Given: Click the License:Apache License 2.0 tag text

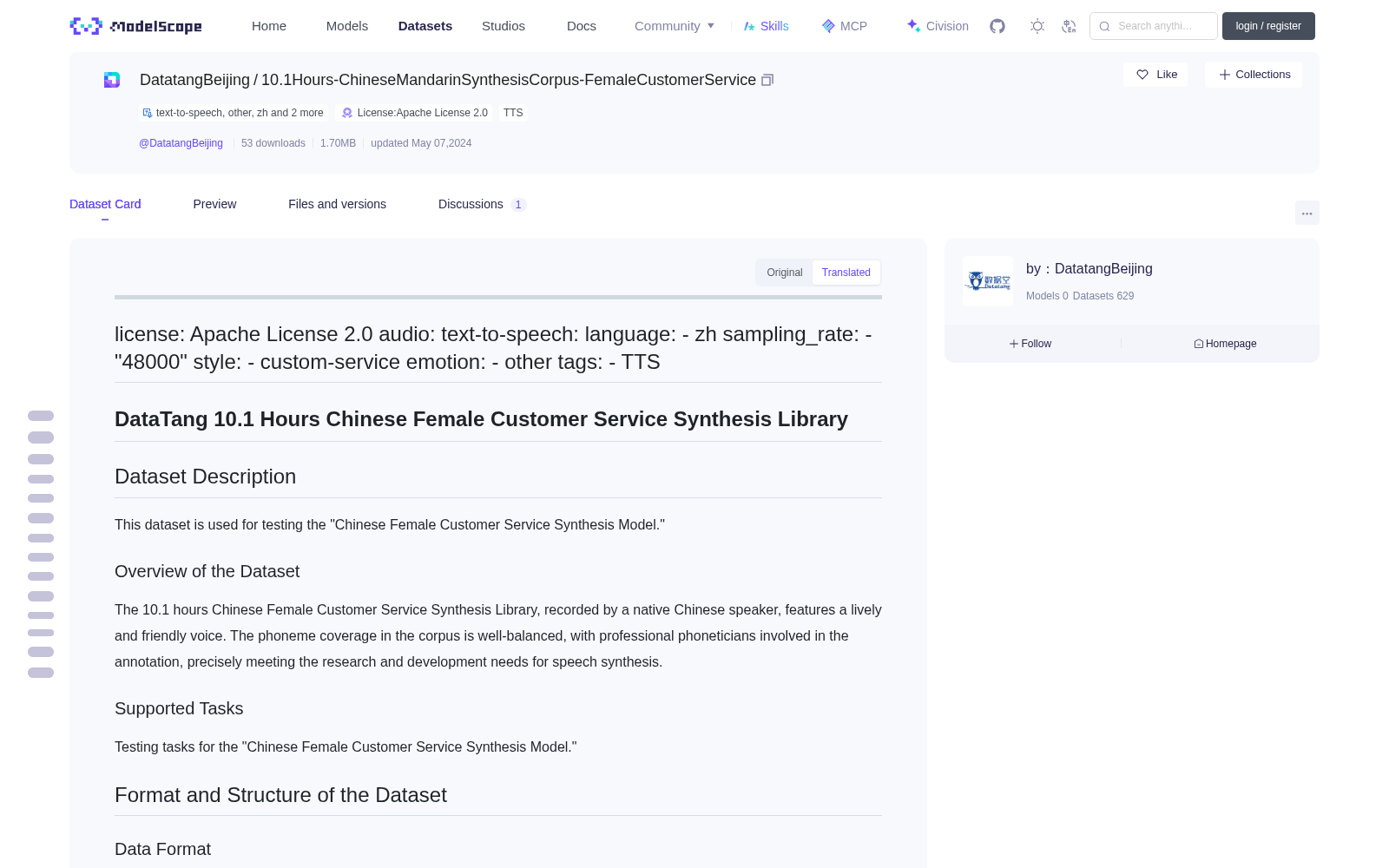Looking at the screenshot, I should [x=423, y=113].
